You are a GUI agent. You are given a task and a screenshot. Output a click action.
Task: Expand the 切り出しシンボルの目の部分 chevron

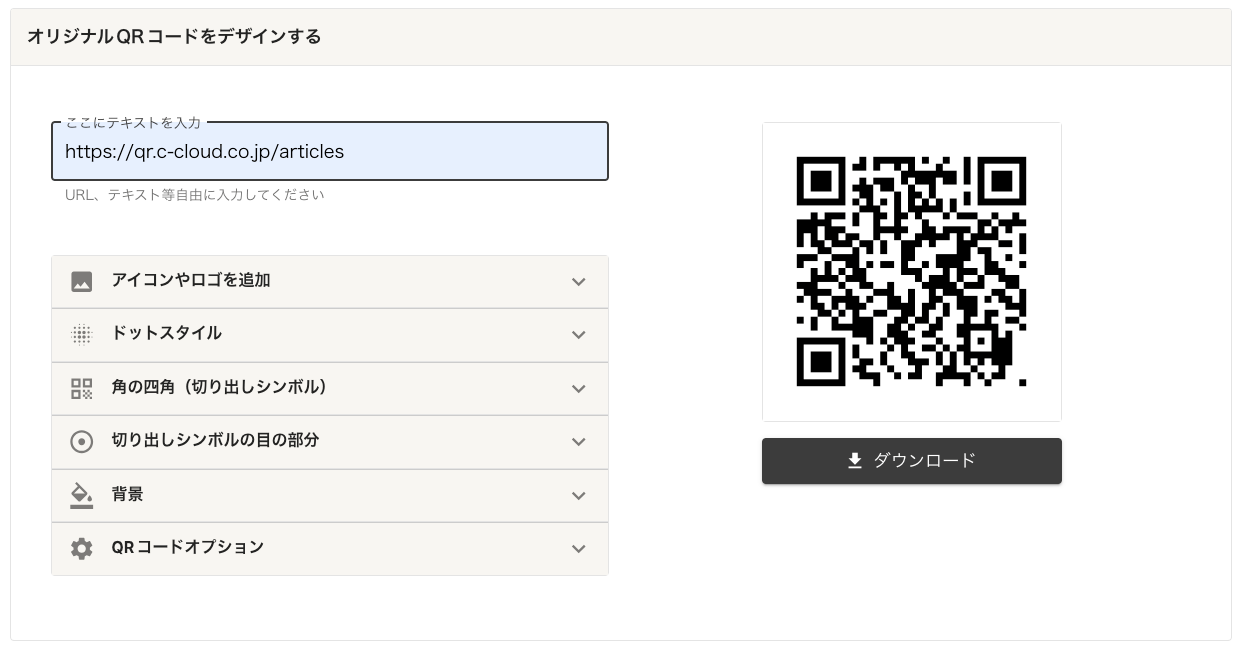pos(579,442)
